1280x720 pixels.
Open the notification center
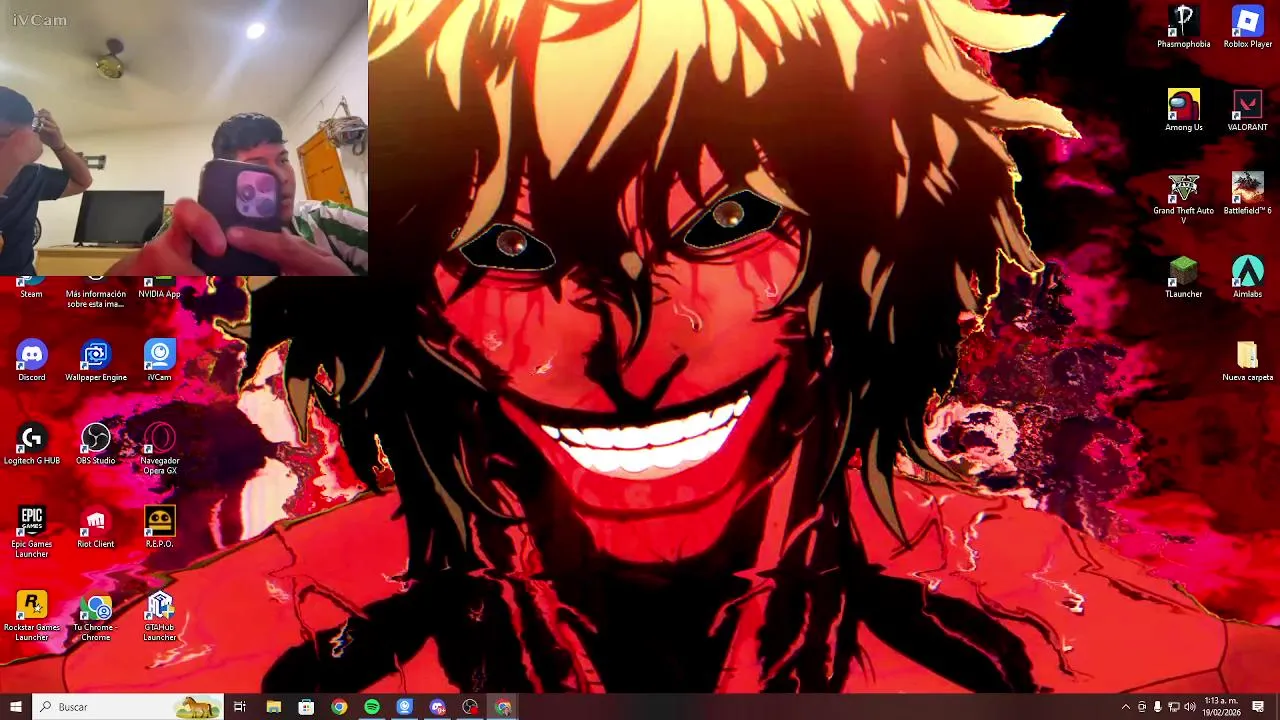point(1258,707)
